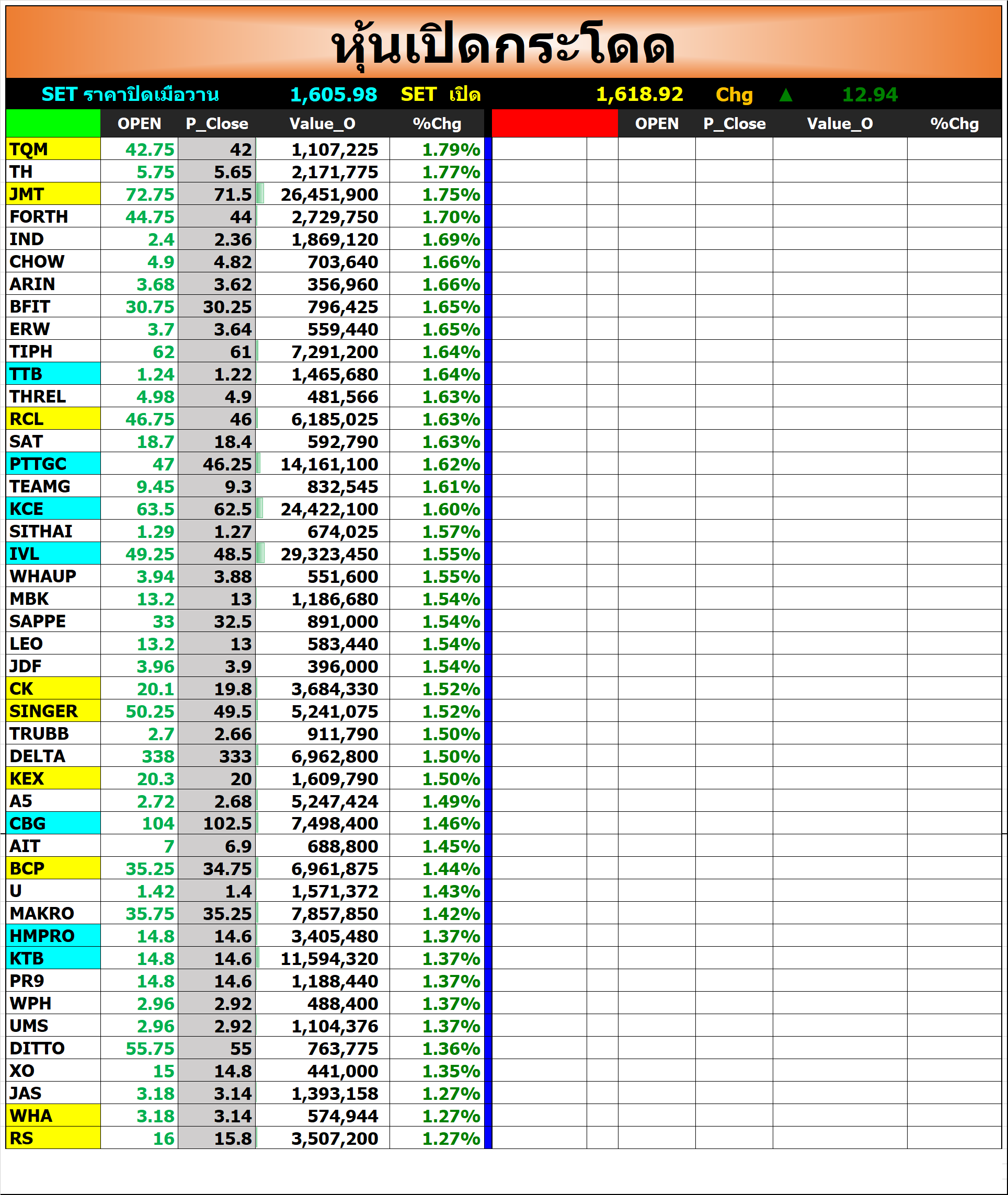Click the DELTA stock name

tap(38, 756)
